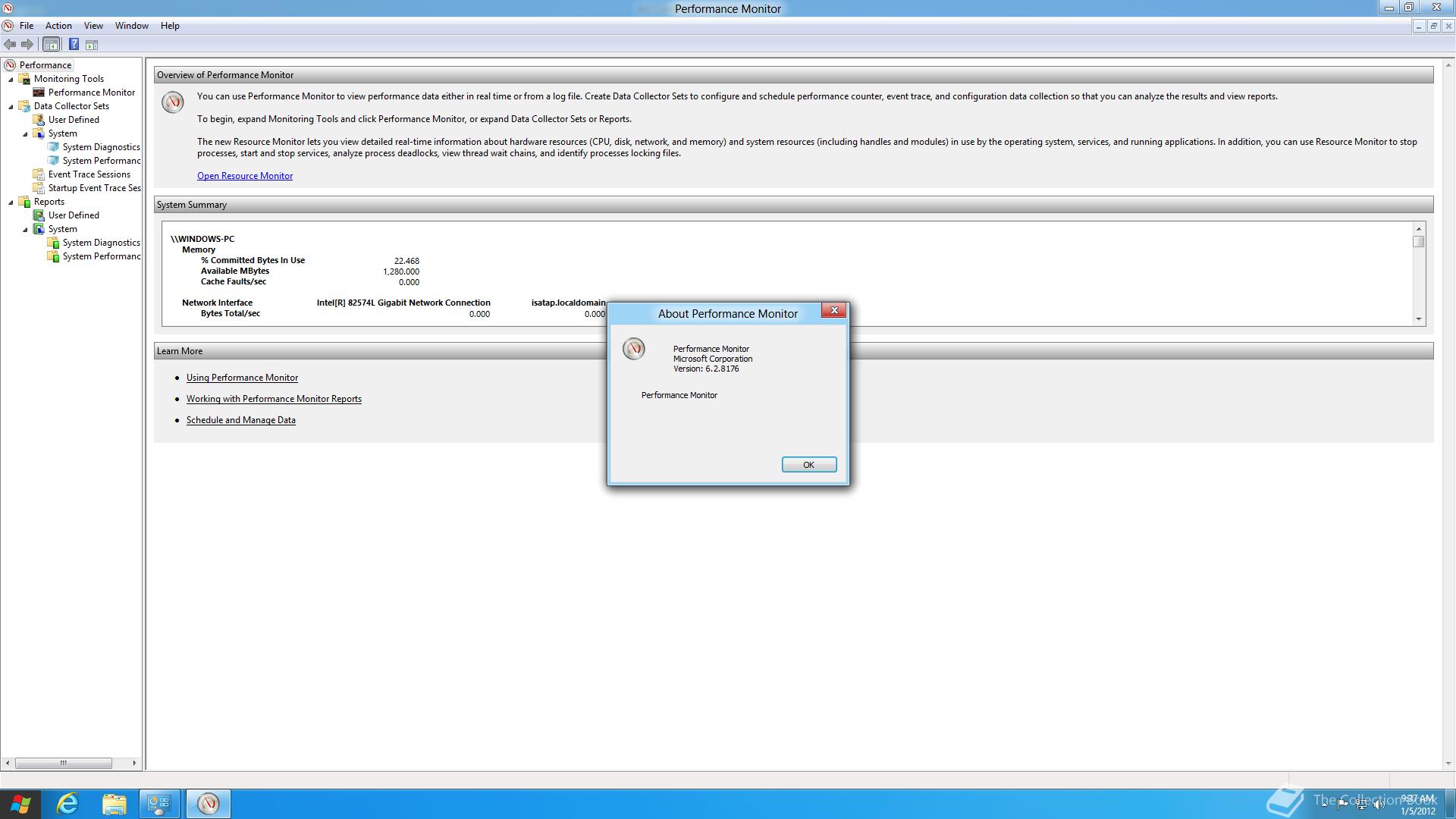
Task: Open the View menu
Action: click(93, 26)
